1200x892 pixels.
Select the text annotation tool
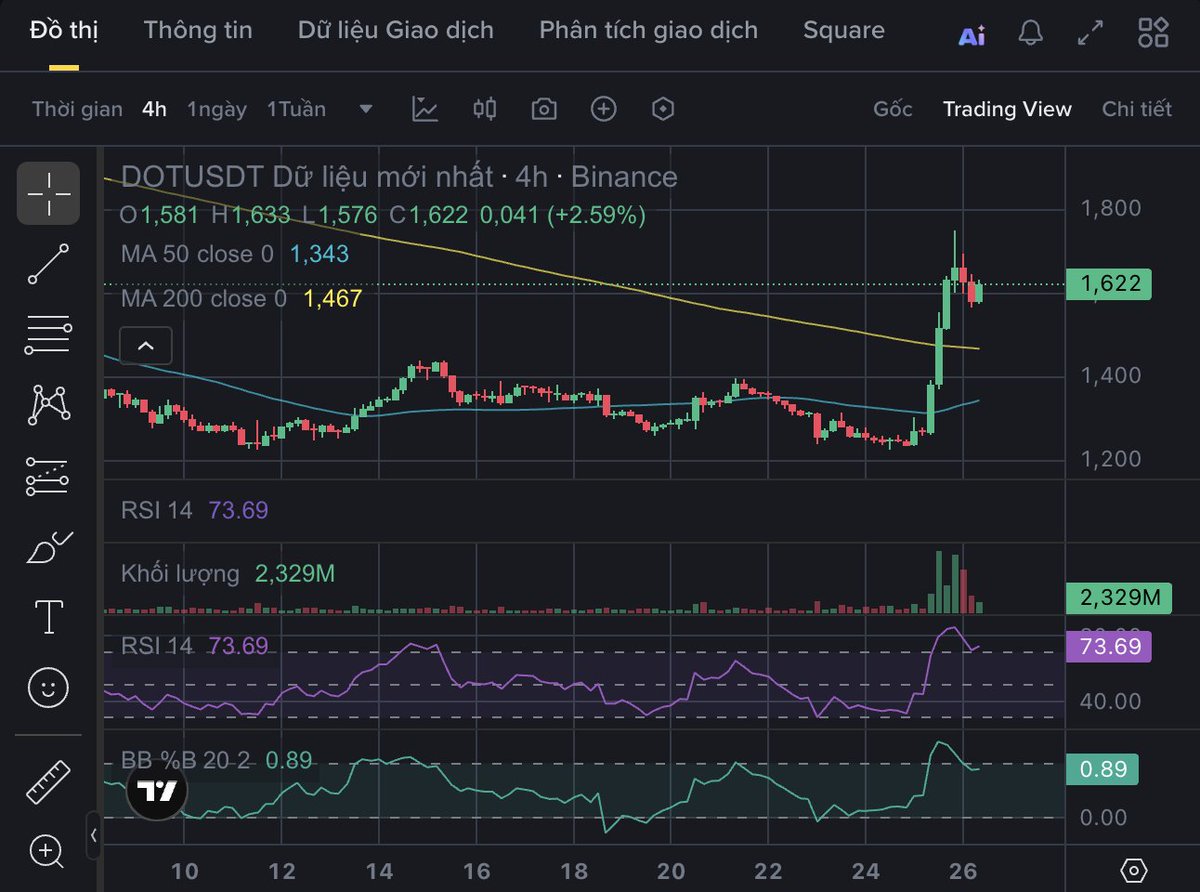point(49,617)
